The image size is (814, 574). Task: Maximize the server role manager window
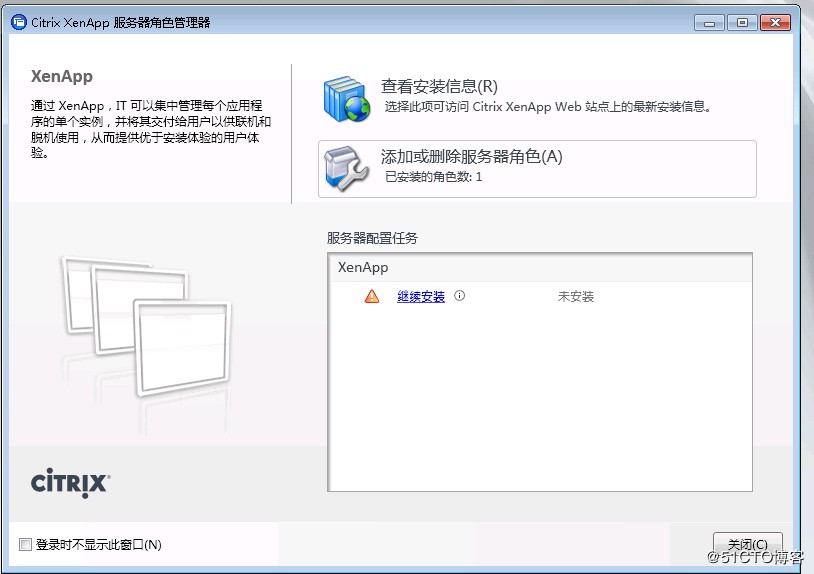(x=742, y=23)
